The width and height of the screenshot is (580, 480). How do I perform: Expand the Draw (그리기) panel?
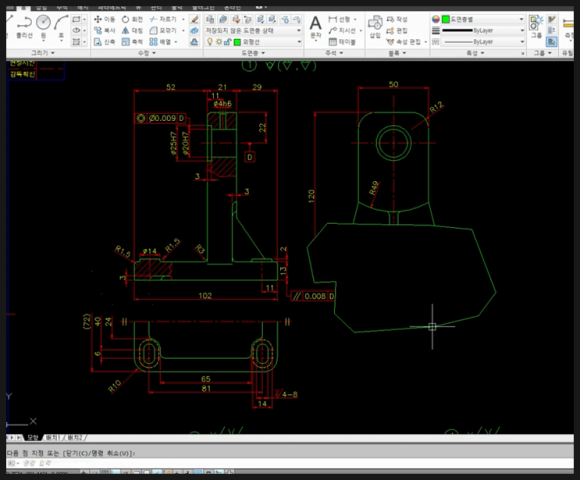pos(43,53)
